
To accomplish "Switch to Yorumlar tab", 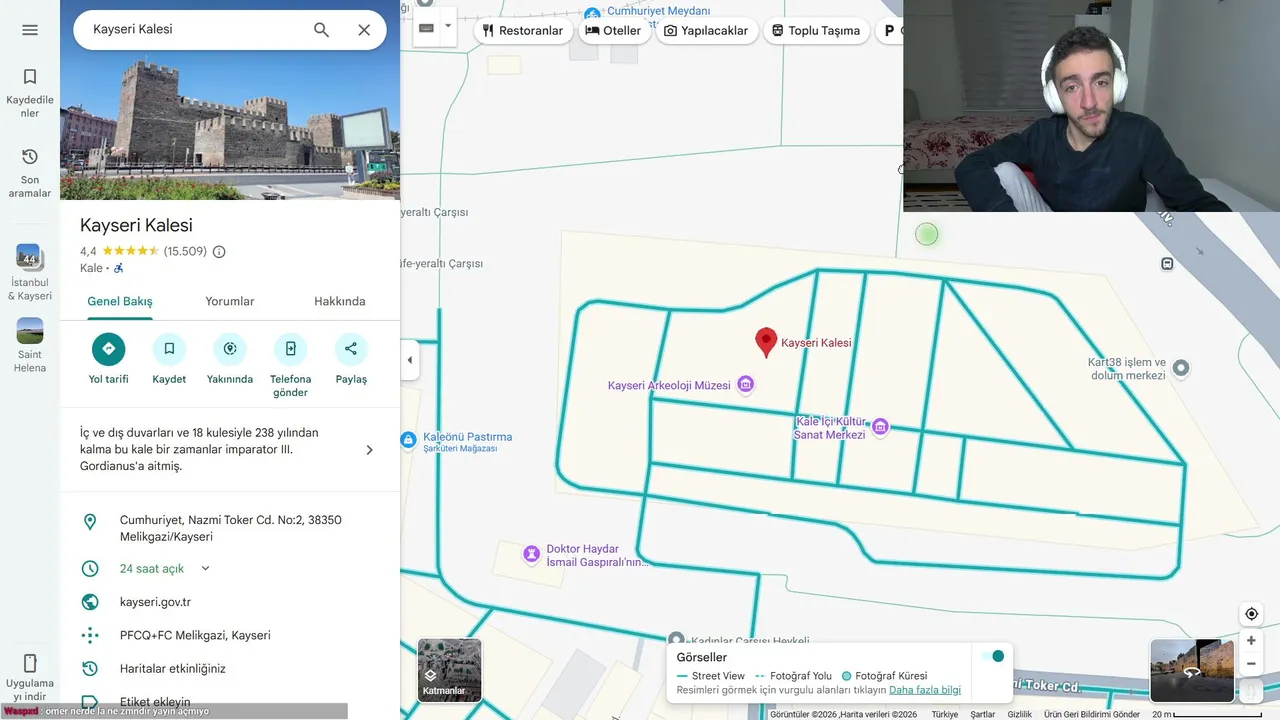I will pyautogui.click(x=230, y=302).
